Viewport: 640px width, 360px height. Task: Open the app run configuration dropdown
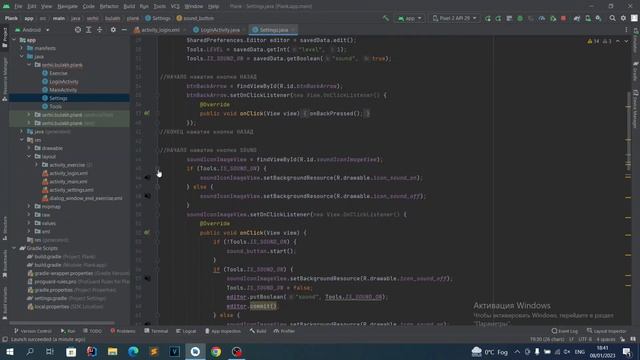410,18
